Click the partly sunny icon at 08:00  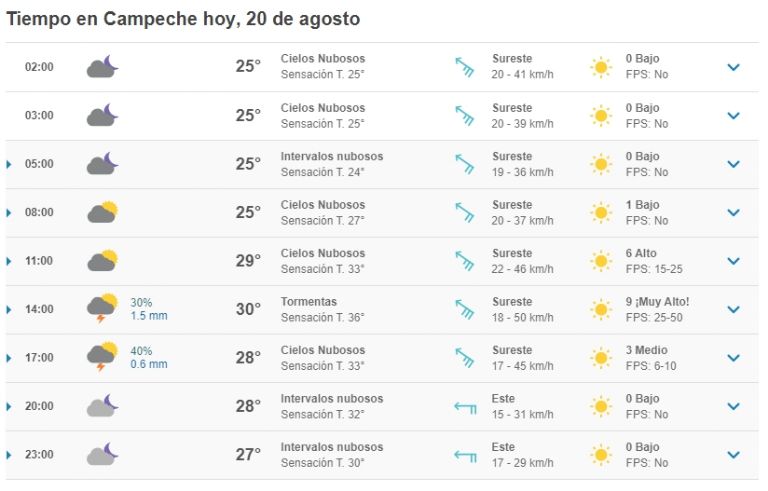pos(102,212)
